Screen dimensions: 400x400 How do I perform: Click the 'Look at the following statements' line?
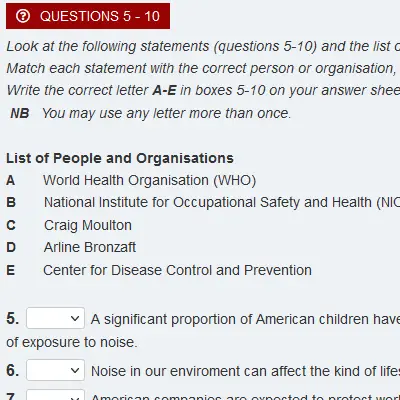pos(203,46)
